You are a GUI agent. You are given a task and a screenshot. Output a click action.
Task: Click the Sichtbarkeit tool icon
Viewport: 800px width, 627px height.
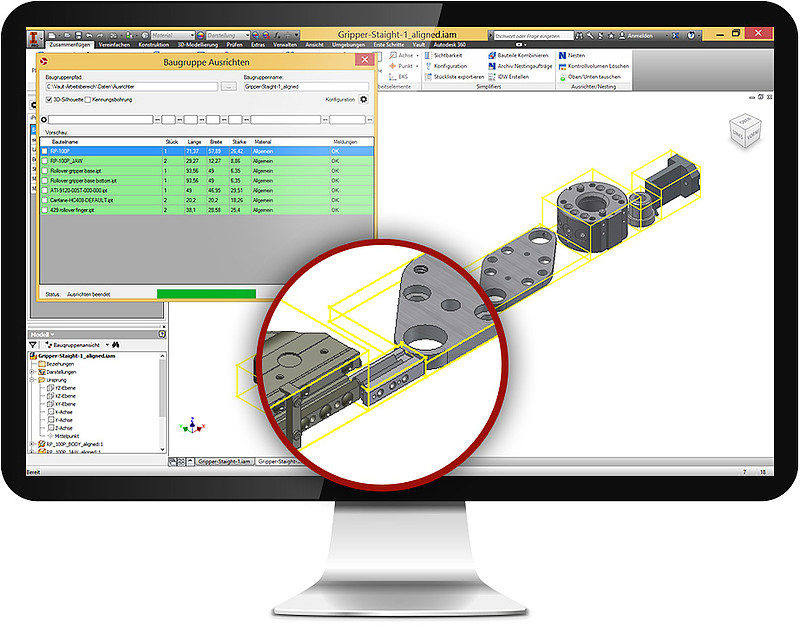click(x=428, y=55)
